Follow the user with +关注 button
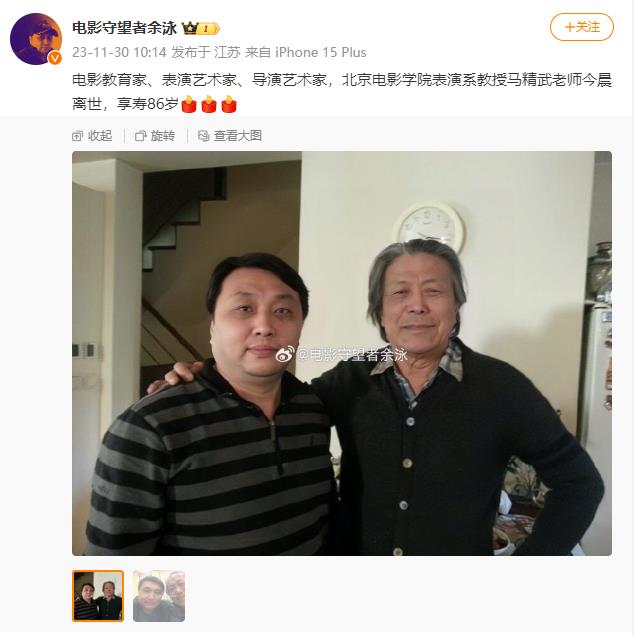Screen dimensions: 634x636 coord(582,27)
